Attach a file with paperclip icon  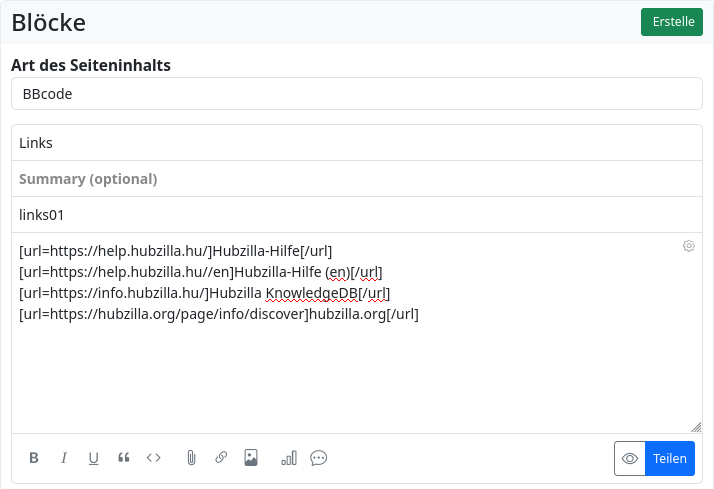coord(191,458)
